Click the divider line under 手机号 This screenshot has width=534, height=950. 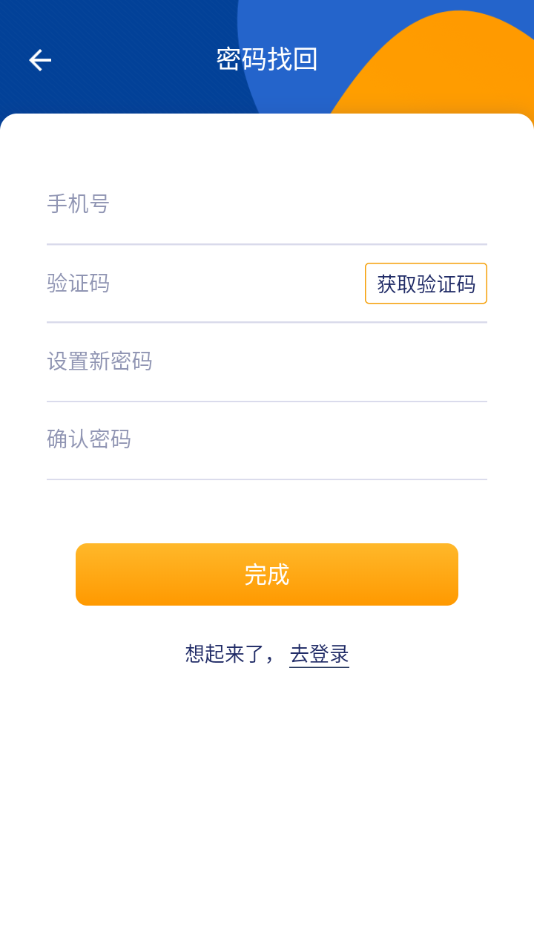(267, 244)
